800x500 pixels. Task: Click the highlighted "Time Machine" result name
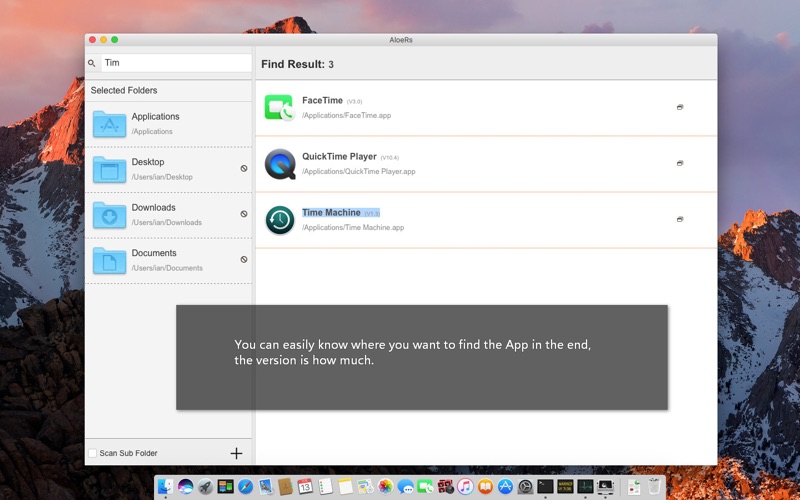tap(331, 213)
